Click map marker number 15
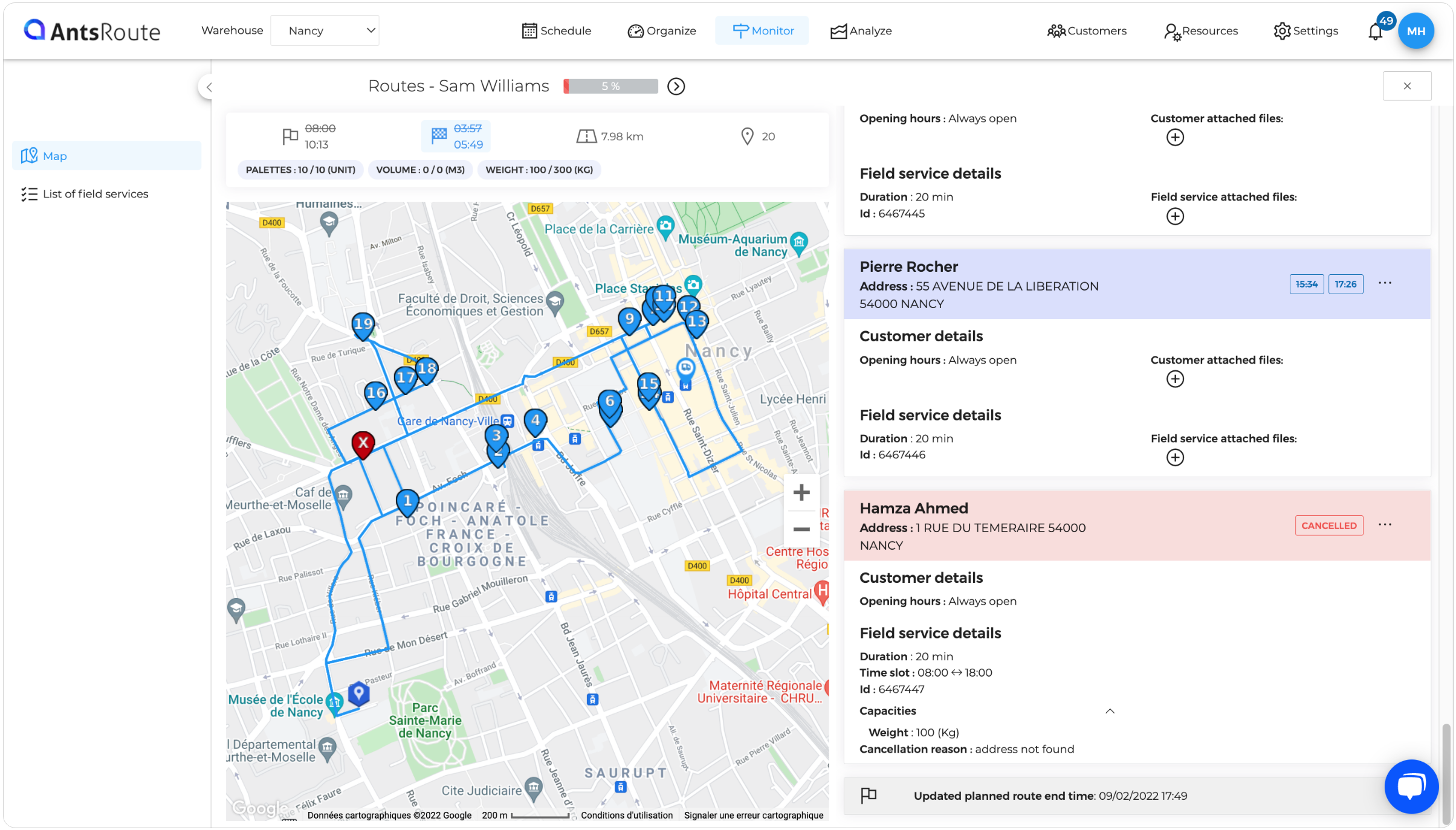 (649, 385)
